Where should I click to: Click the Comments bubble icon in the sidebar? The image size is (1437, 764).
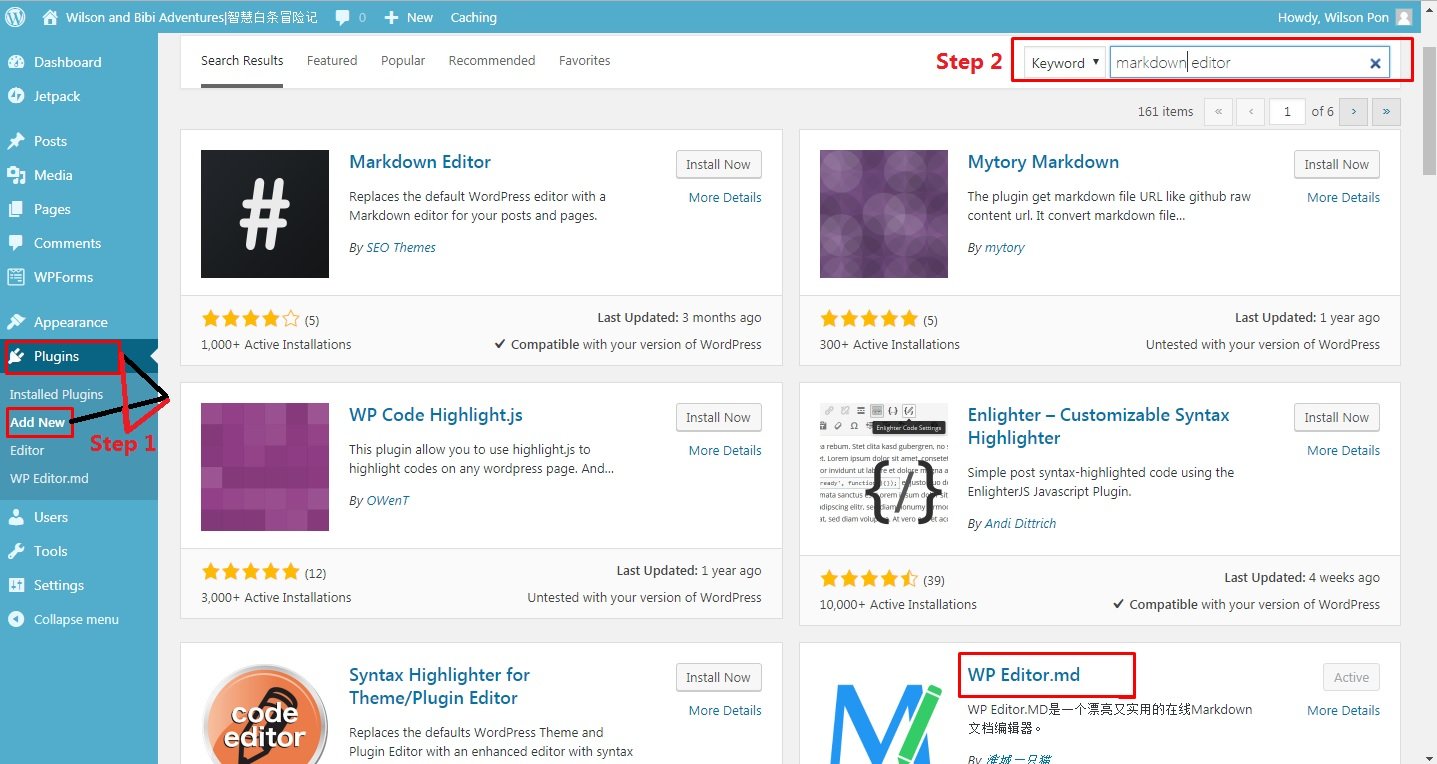click(x=16, y=243)
